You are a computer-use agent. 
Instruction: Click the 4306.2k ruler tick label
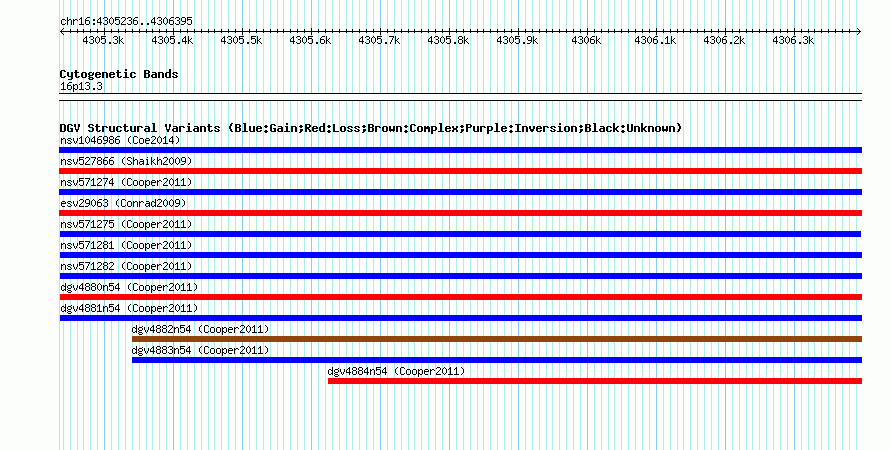pos(724,40)
